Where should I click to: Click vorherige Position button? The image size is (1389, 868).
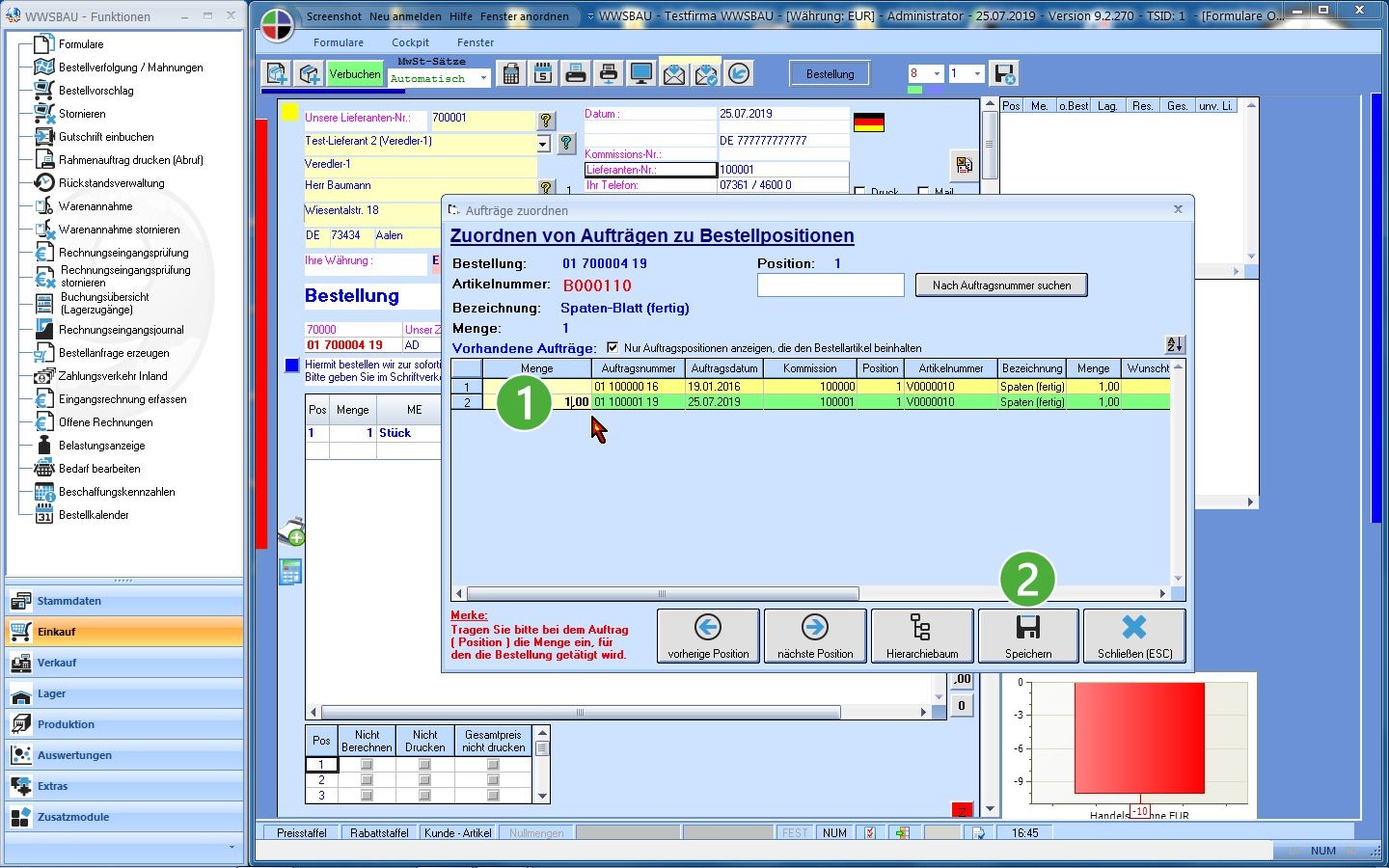[708, 637]
